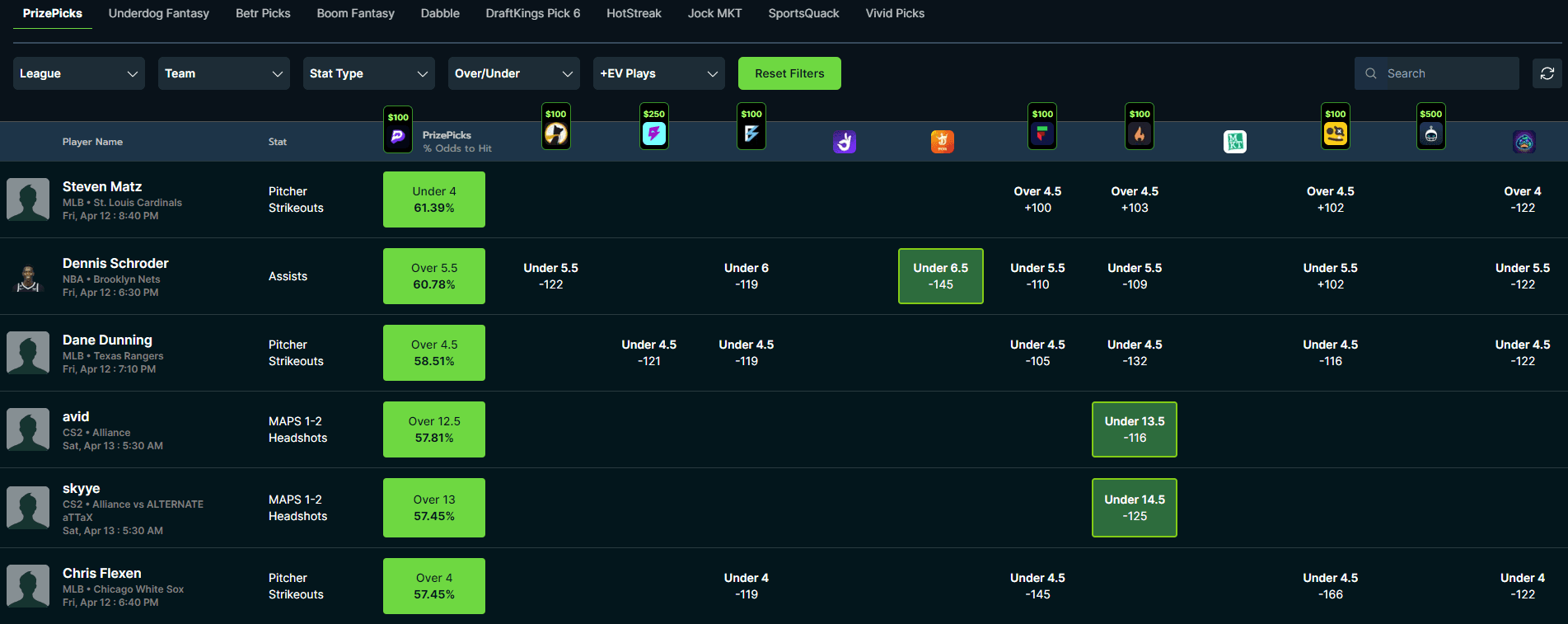Image resolution: width=1568 pixels, height=624 pixels.
Task: Switch to the Underdog Fantasy tab
Action: click(159, 13)
